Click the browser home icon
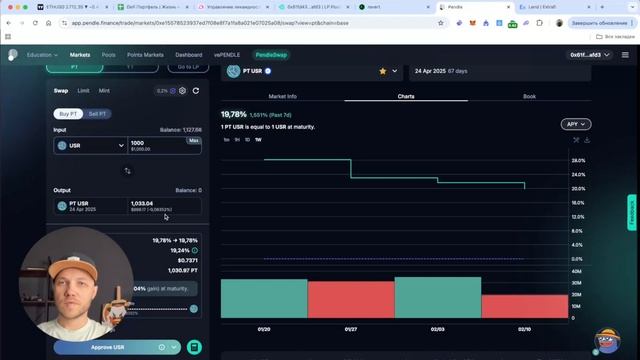 click(x=49, y=23)
